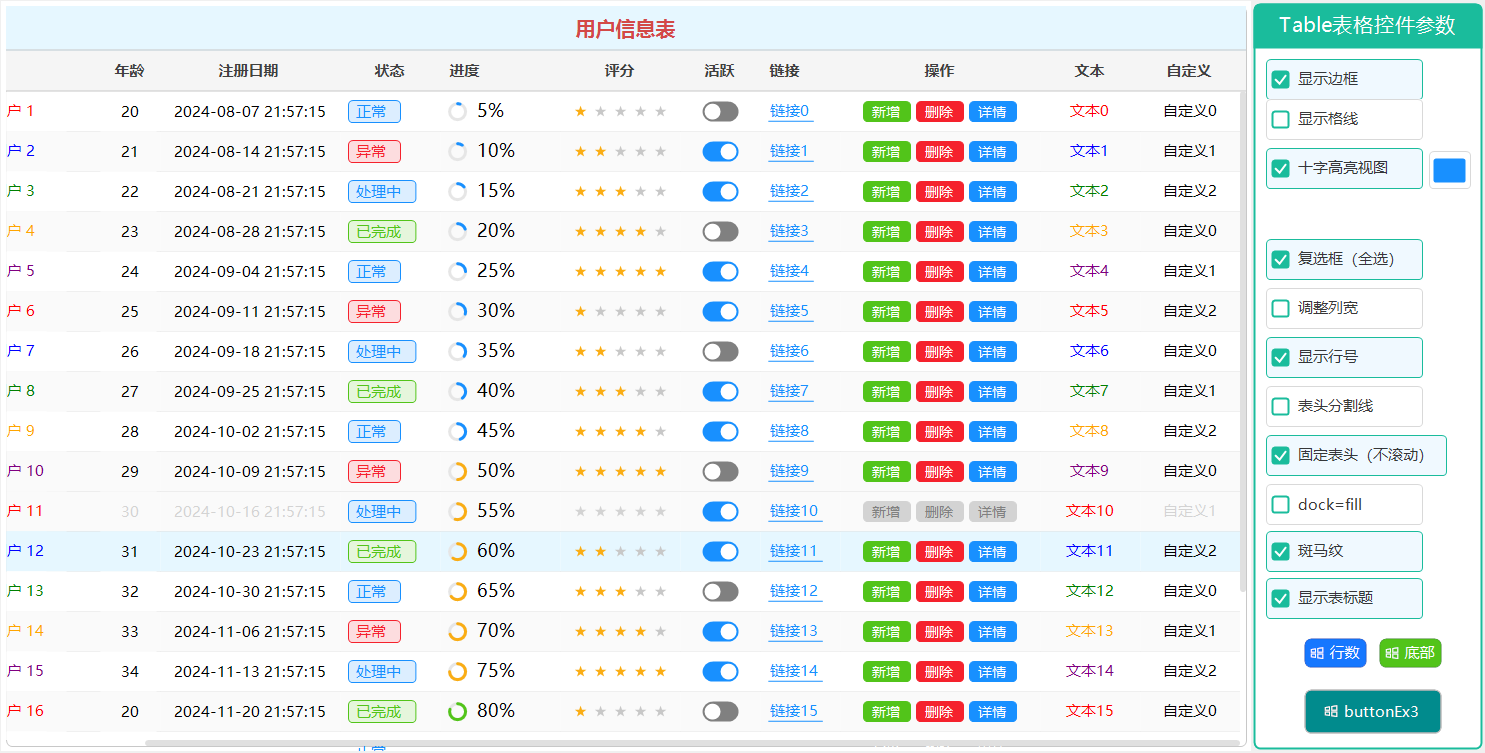Viewport: 1485px width, 753px height.
Task: Click 删除 button in row 户 16
Action: tap(939, 711)
